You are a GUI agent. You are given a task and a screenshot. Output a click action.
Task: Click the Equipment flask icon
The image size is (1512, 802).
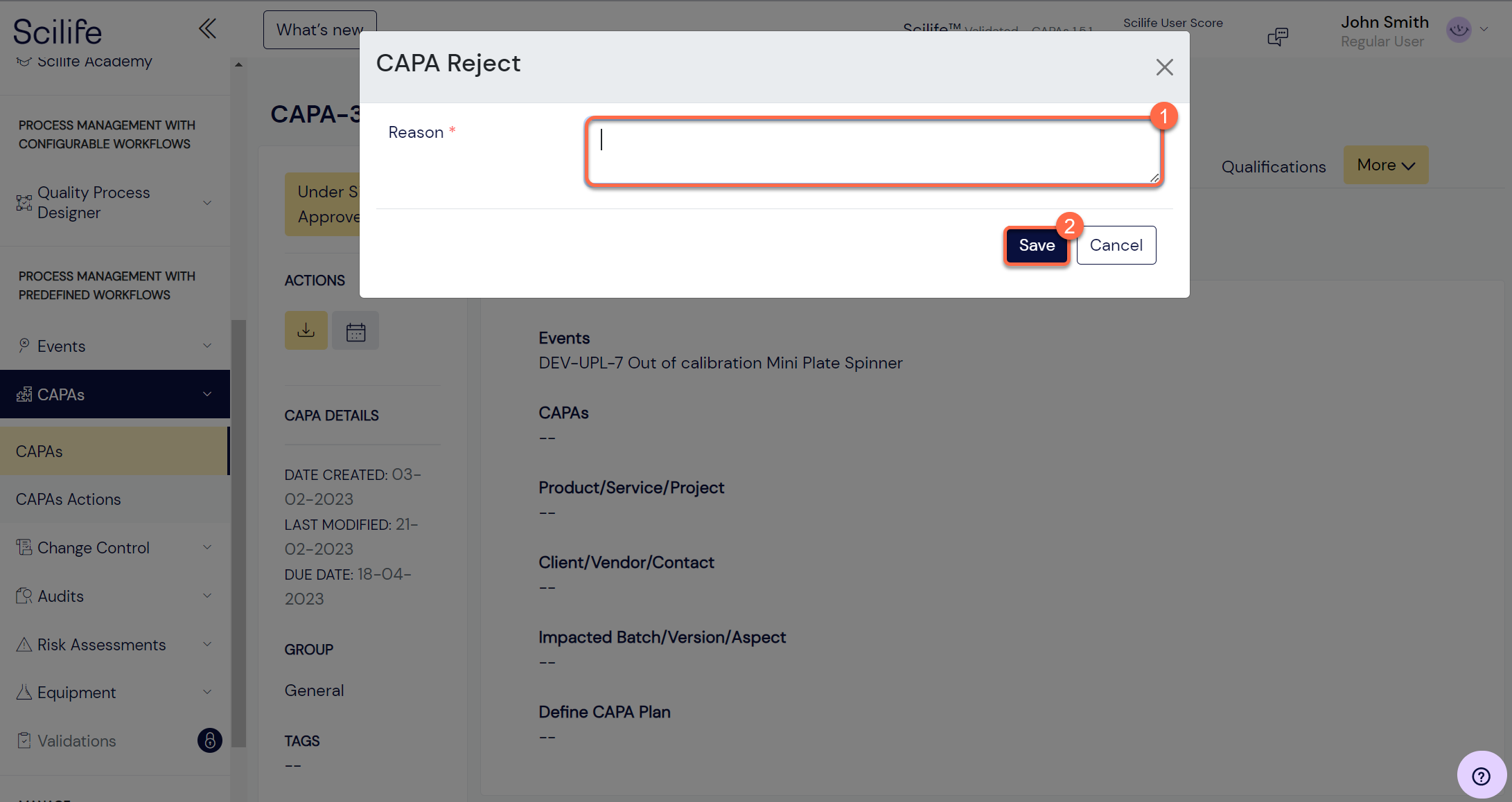pos(24,692)
